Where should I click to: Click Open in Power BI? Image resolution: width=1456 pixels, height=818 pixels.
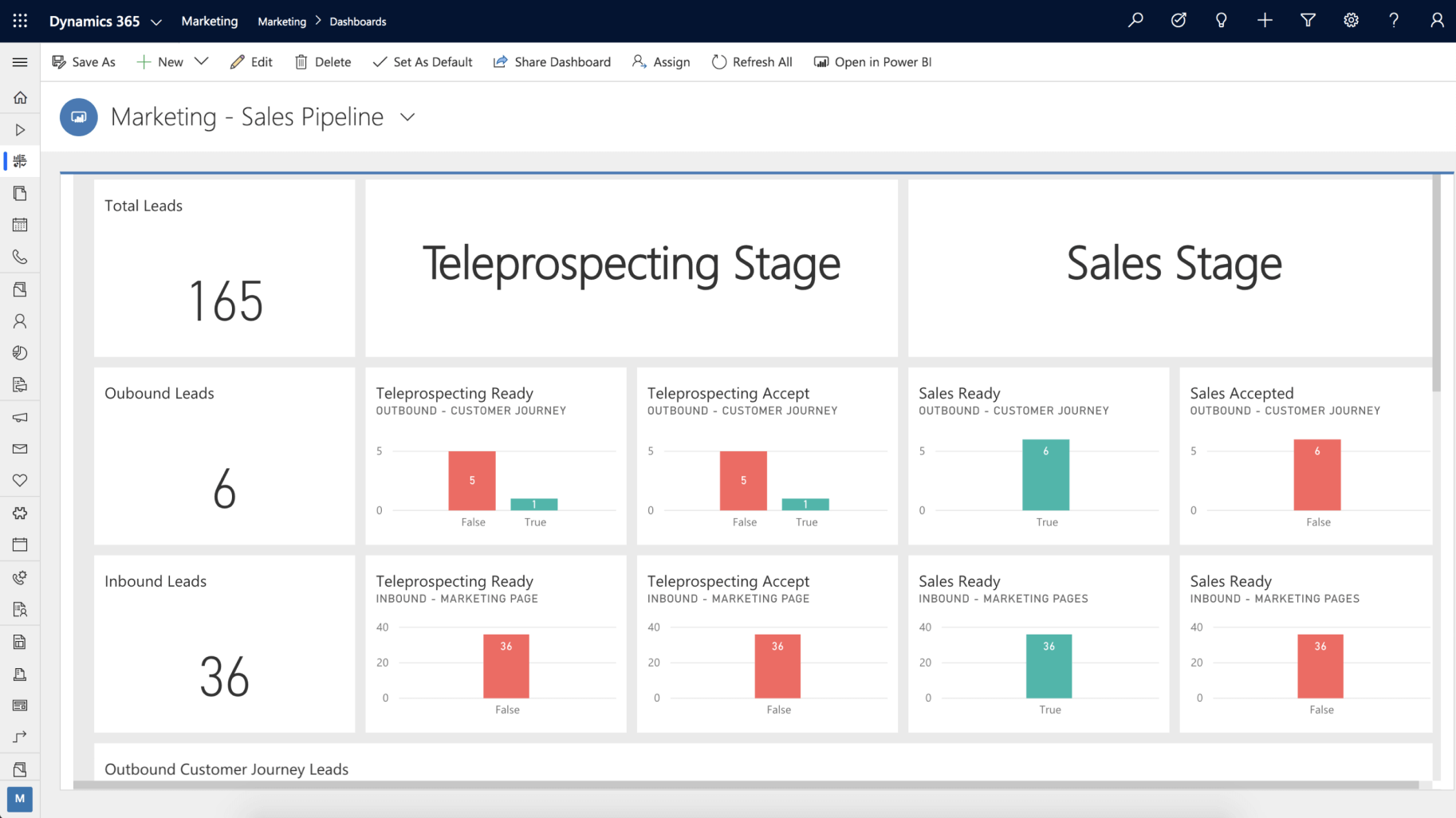point(872,61)
